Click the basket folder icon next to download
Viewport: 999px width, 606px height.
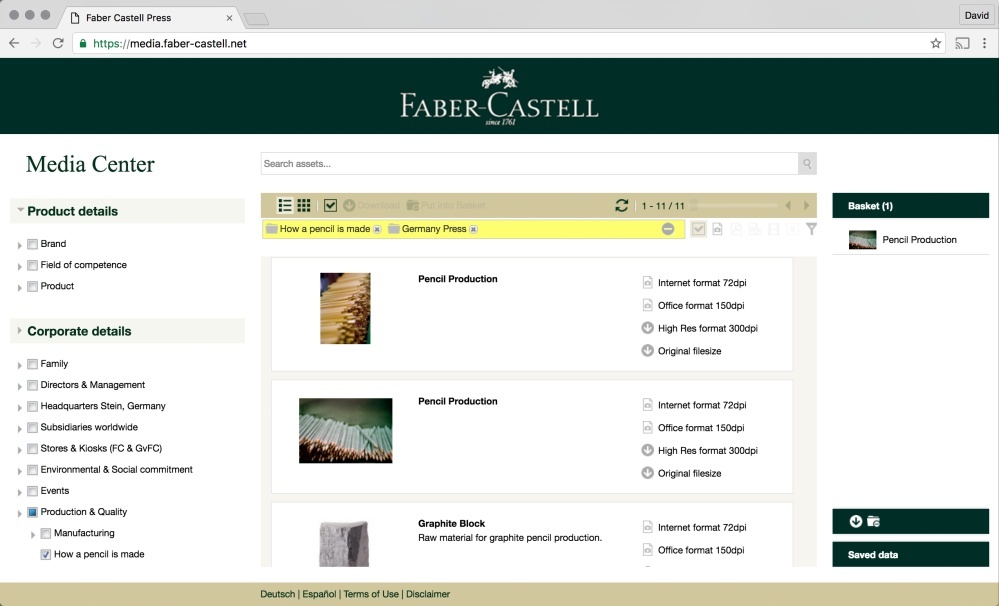[873, 521]
